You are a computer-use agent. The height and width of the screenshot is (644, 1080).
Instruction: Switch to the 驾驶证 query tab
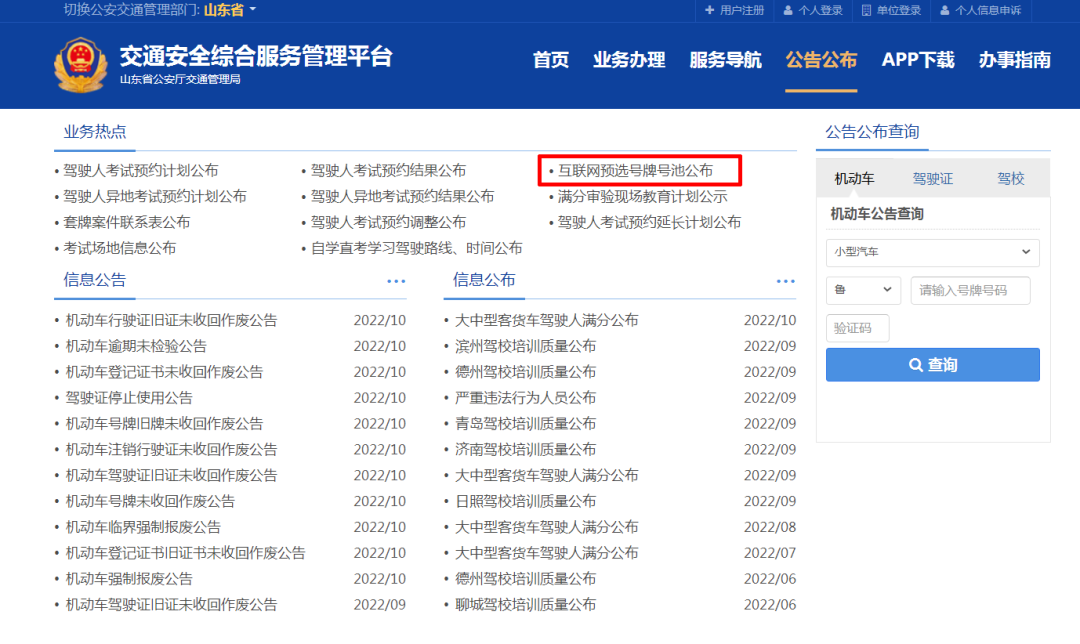click(x=932, y=179)
